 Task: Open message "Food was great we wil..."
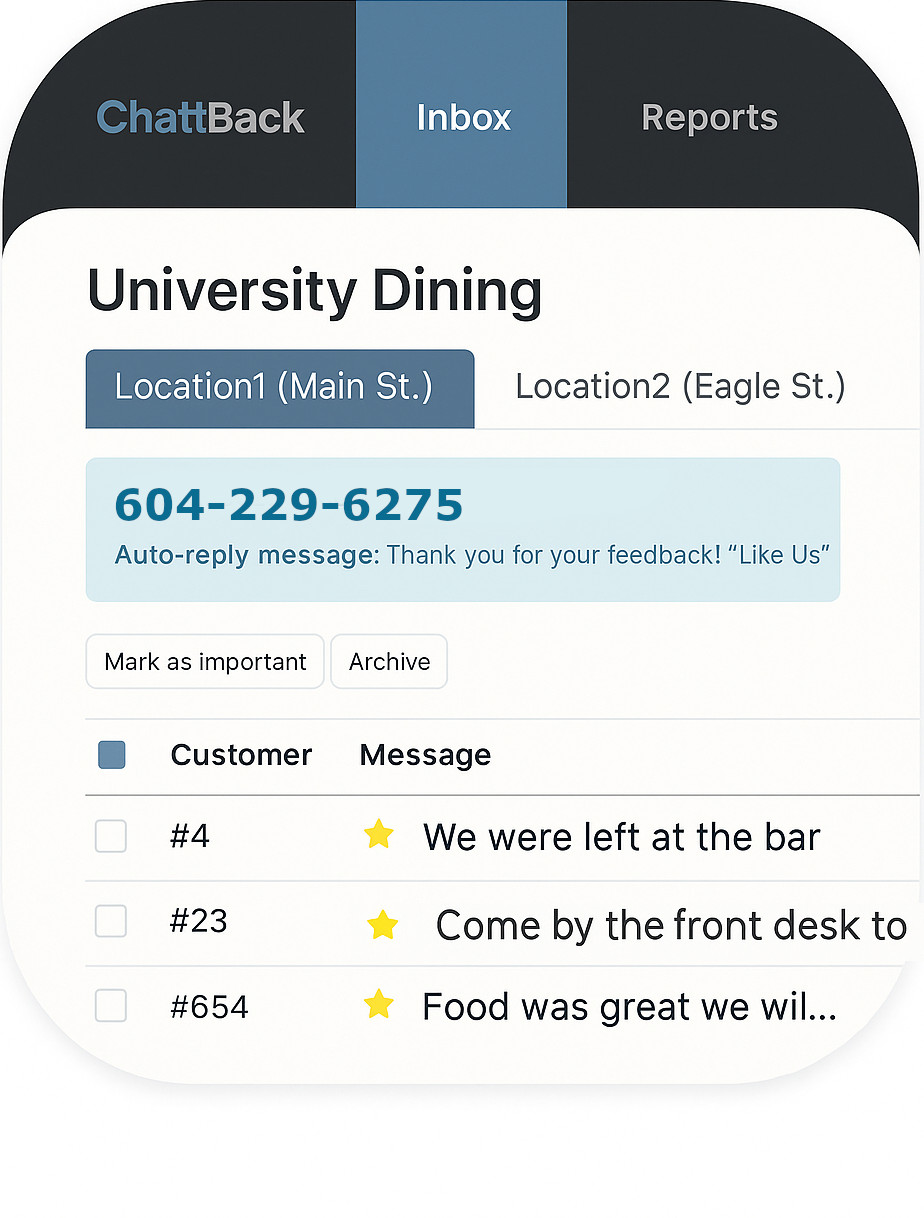click(629, 1007)
